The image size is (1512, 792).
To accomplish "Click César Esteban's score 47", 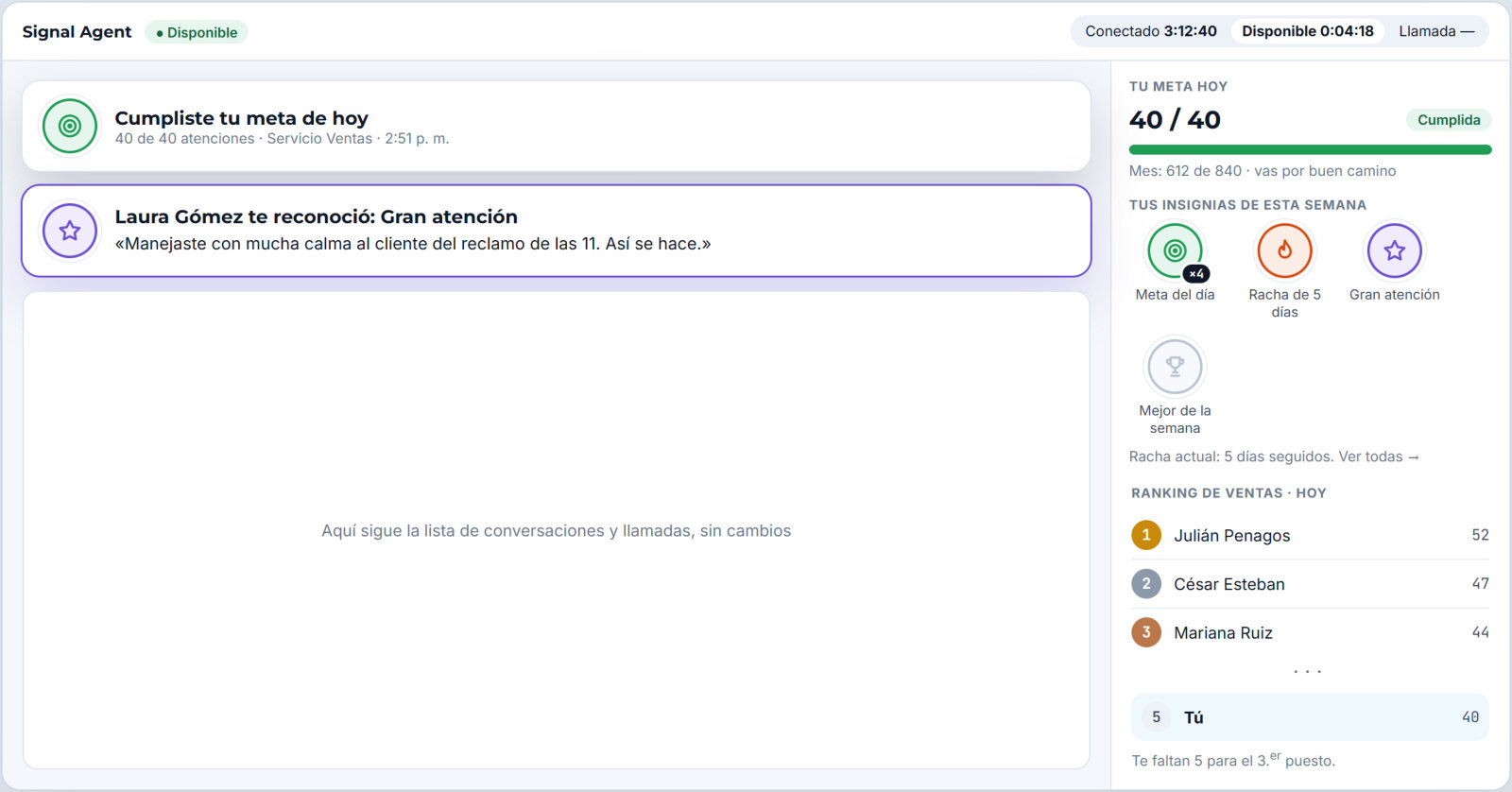I will (1480, 584).
